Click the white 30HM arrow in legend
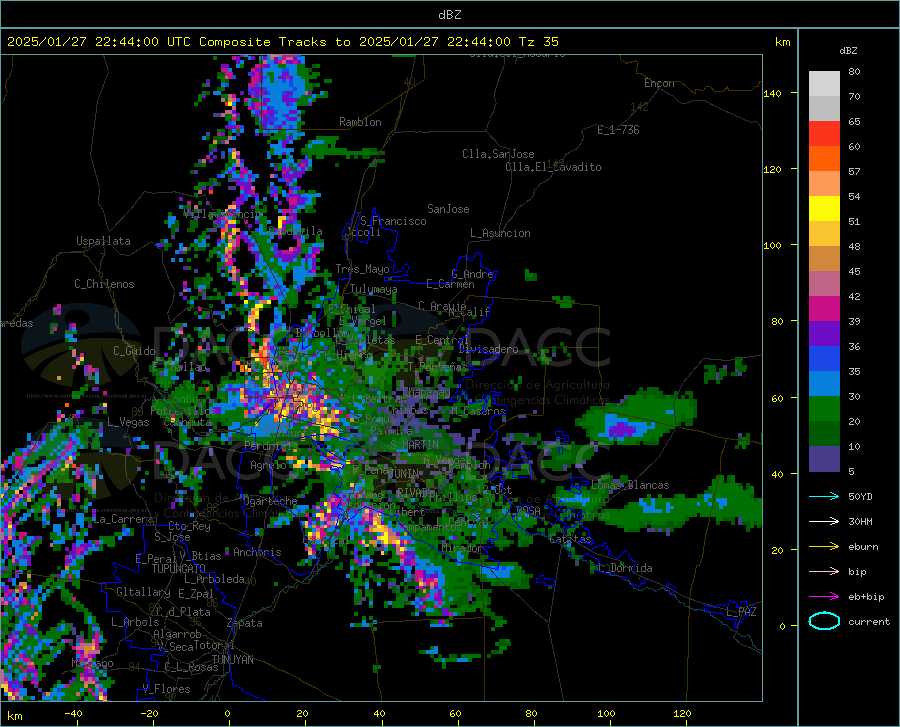Viewport: 900px width, 727px height. (x=824, y=522)
